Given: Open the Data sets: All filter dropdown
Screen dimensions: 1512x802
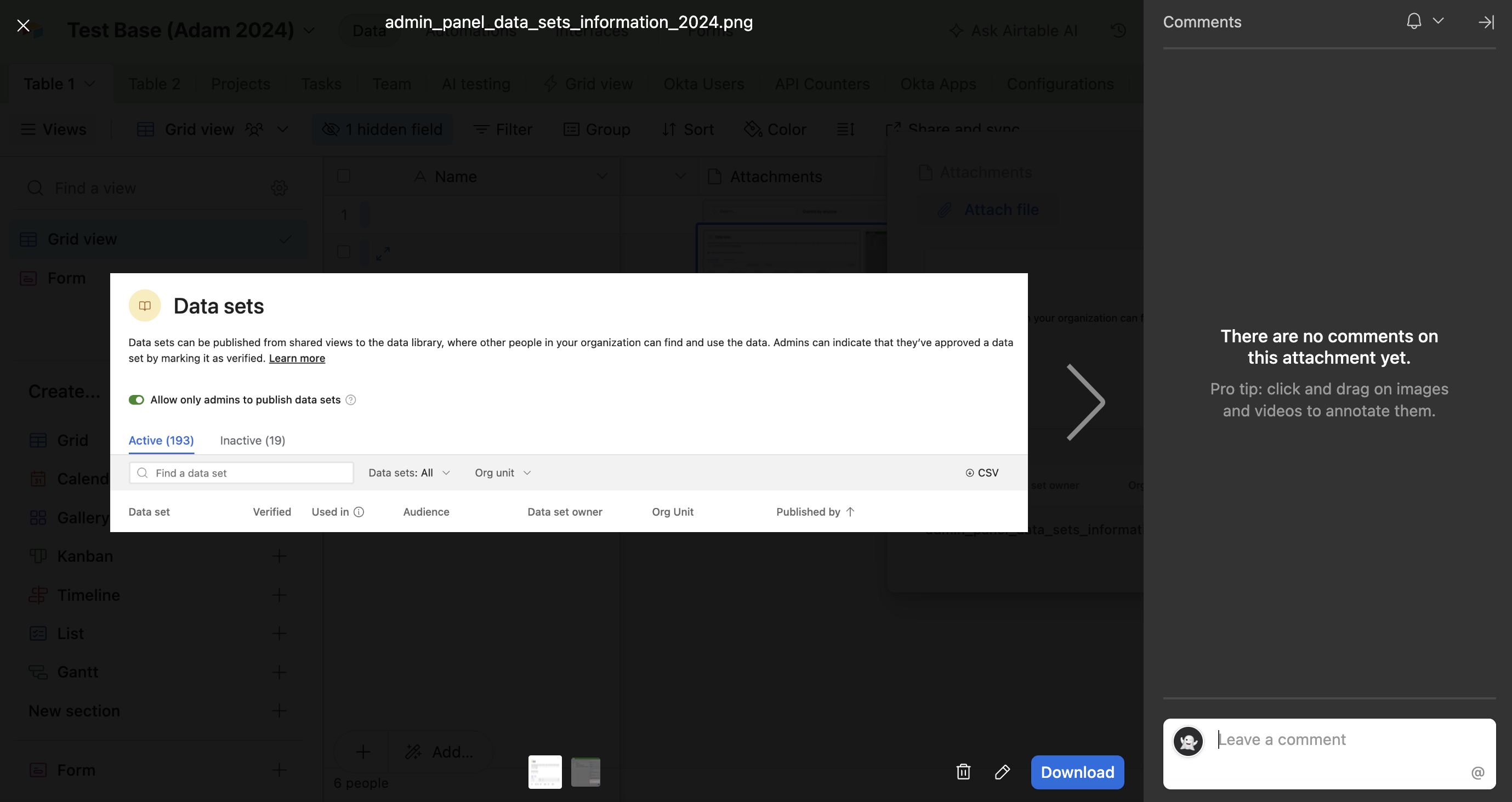Looking at the screenshot, I should [x=409, y=473].
